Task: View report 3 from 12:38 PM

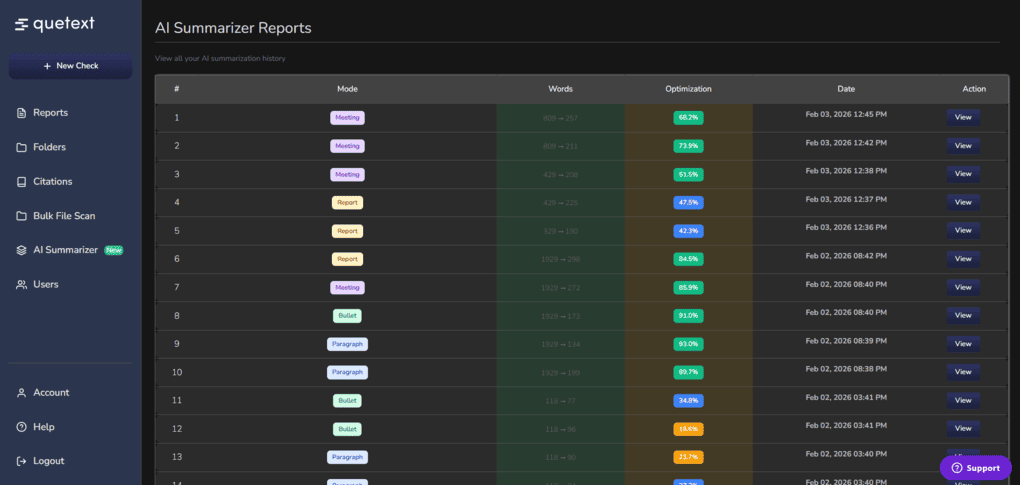Action: click(x=963, y=174)
